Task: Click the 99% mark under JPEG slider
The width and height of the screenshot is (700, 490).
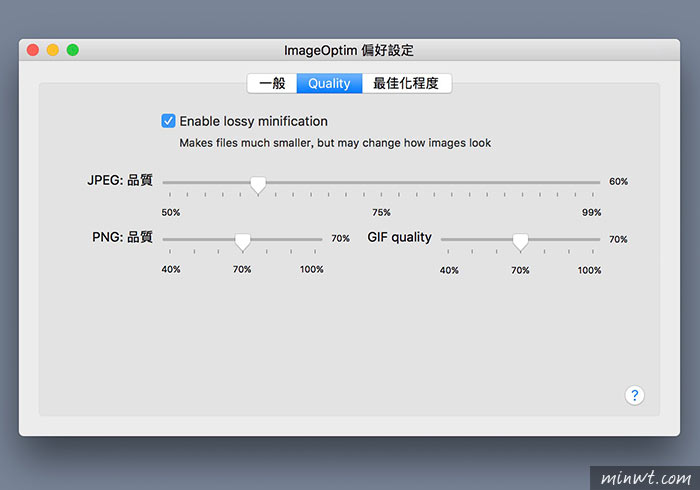Action: (592, 212)
